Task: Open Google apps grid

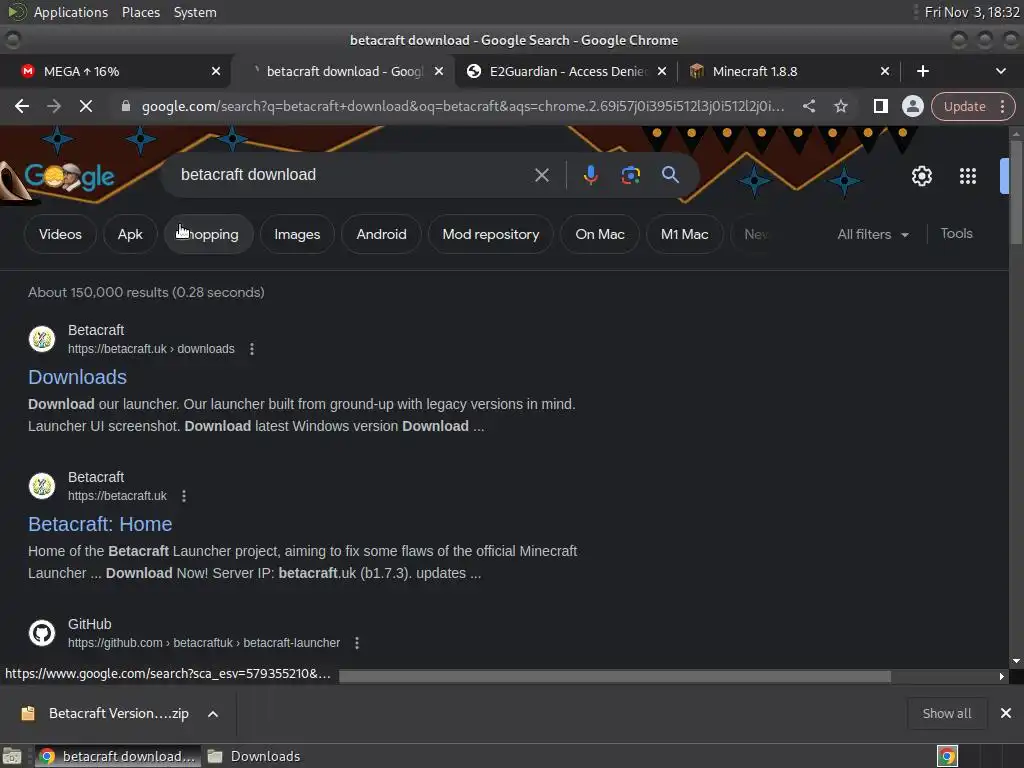Action: click(x=967, y=176)
